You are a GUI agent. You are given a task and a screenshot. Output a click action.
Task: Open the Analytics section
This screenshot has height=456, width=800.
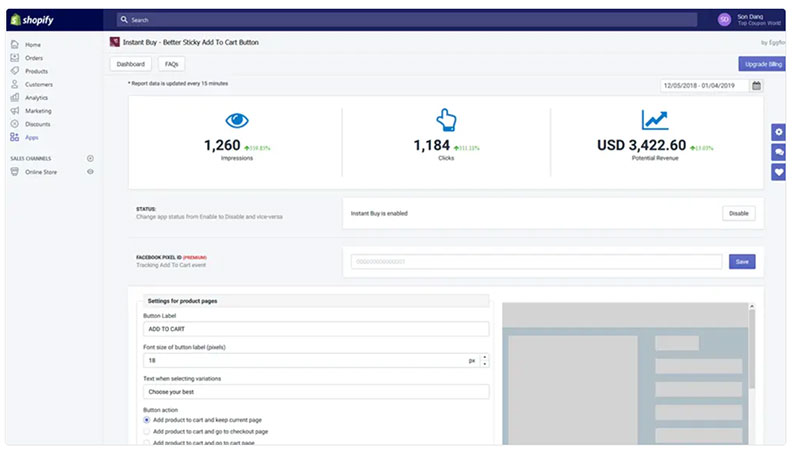point(36,98)
